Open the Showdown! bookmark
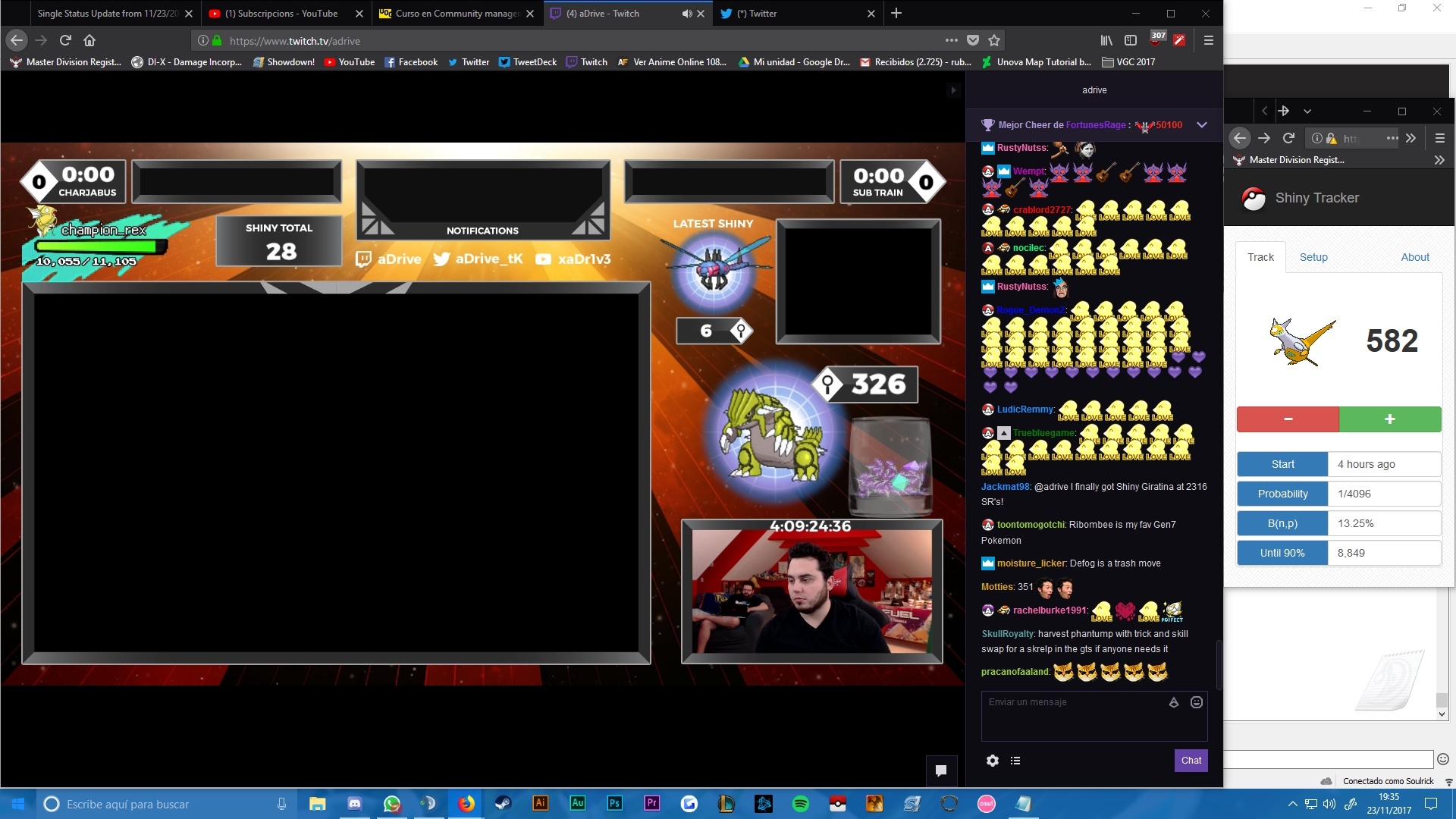The image size is (1456, 819). (284, 62)
